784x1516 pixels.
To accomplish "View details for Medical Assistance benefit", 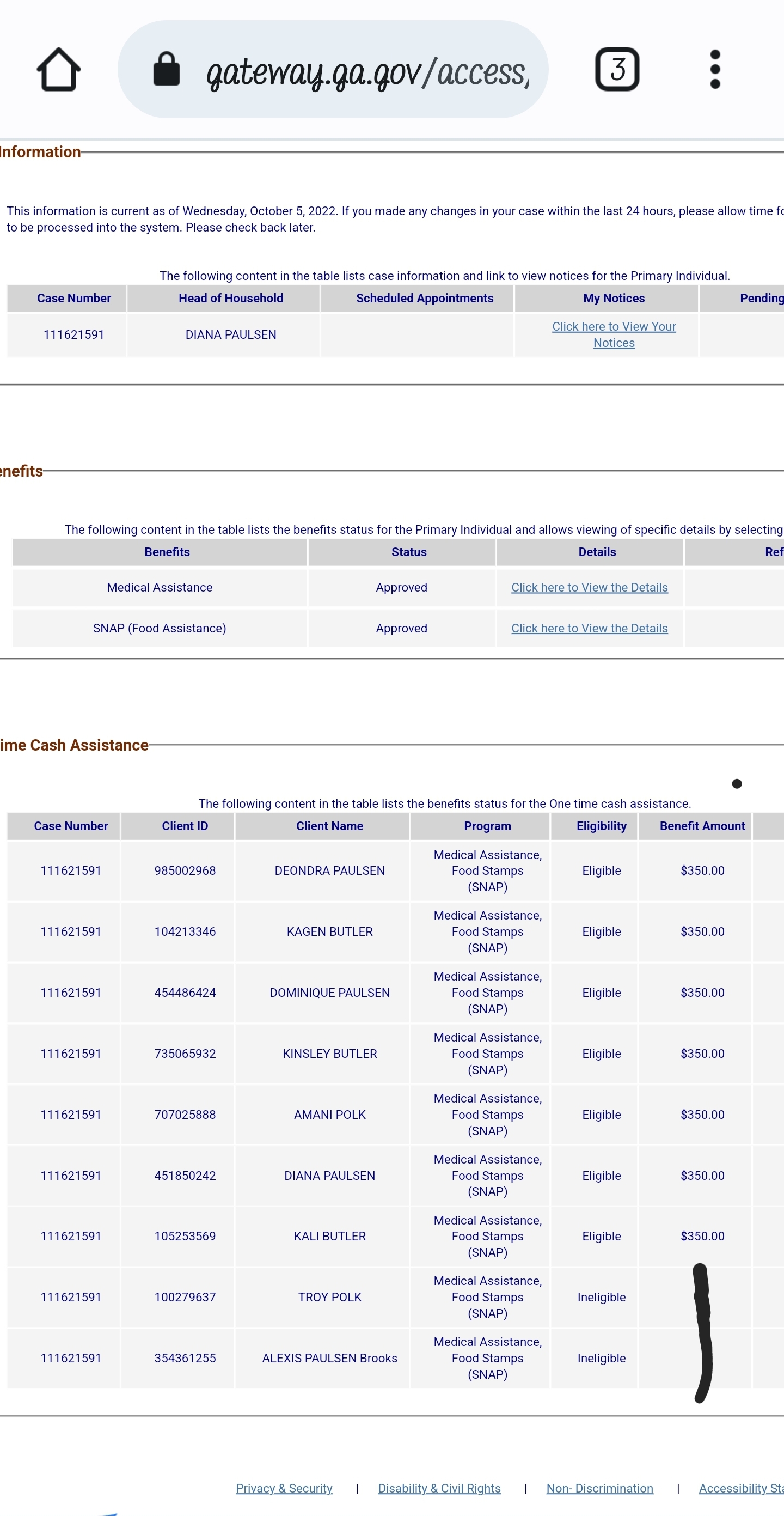I will pos(589,587).
